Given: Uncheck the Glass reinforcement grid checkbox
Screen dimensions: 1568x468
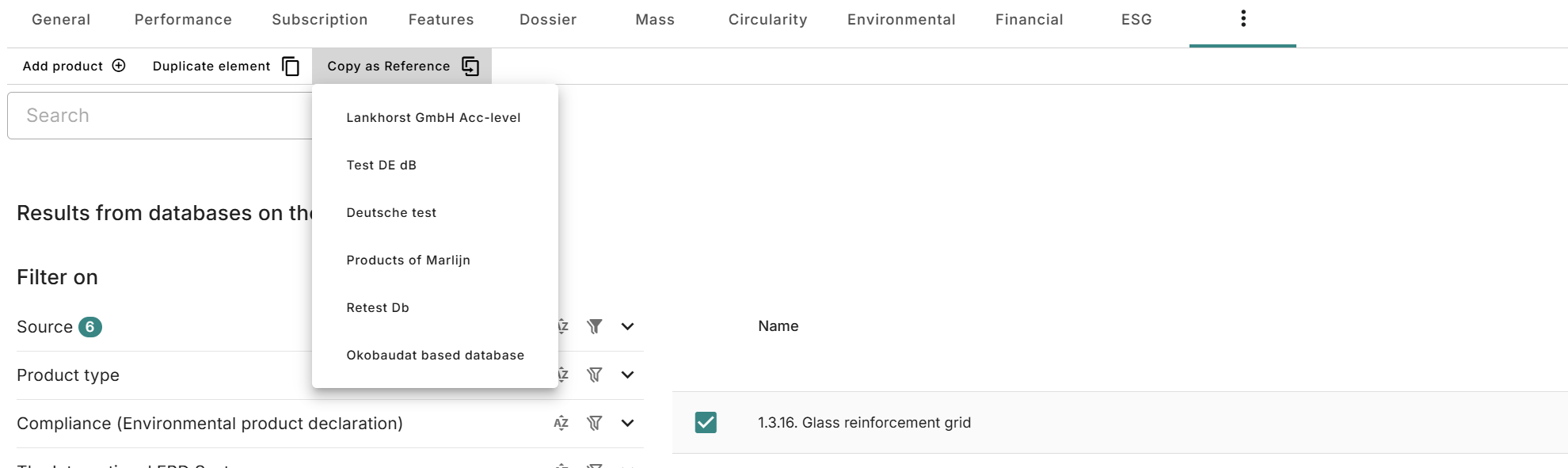Looking at the screenshot, I should 706,422.
